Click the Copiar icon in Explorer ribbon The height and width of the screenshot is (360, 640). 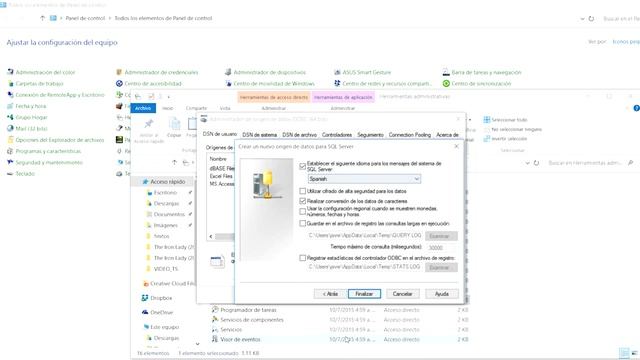(x=174, y=123)
